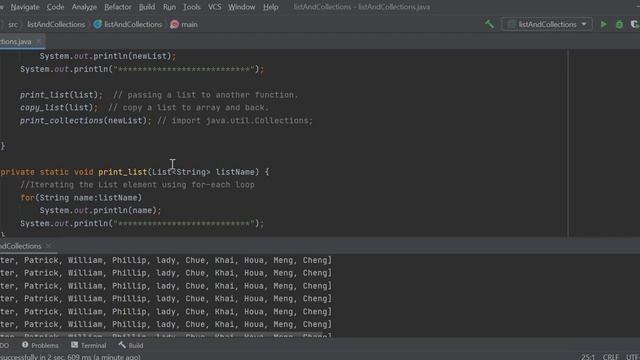Image resolution: width=640 pixels, height=360 pixels.
Task: Click the src breadcrumb
Action: click(x=13, y=24)
